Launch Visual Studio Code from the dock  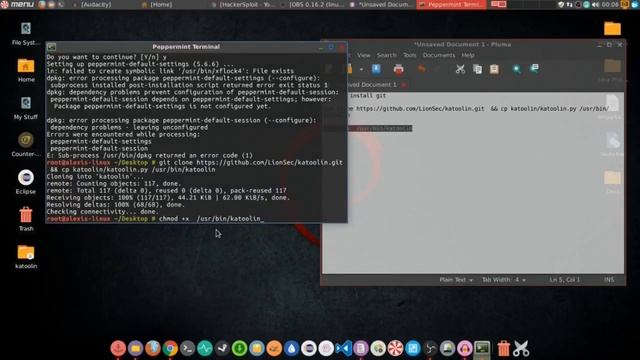343,348
